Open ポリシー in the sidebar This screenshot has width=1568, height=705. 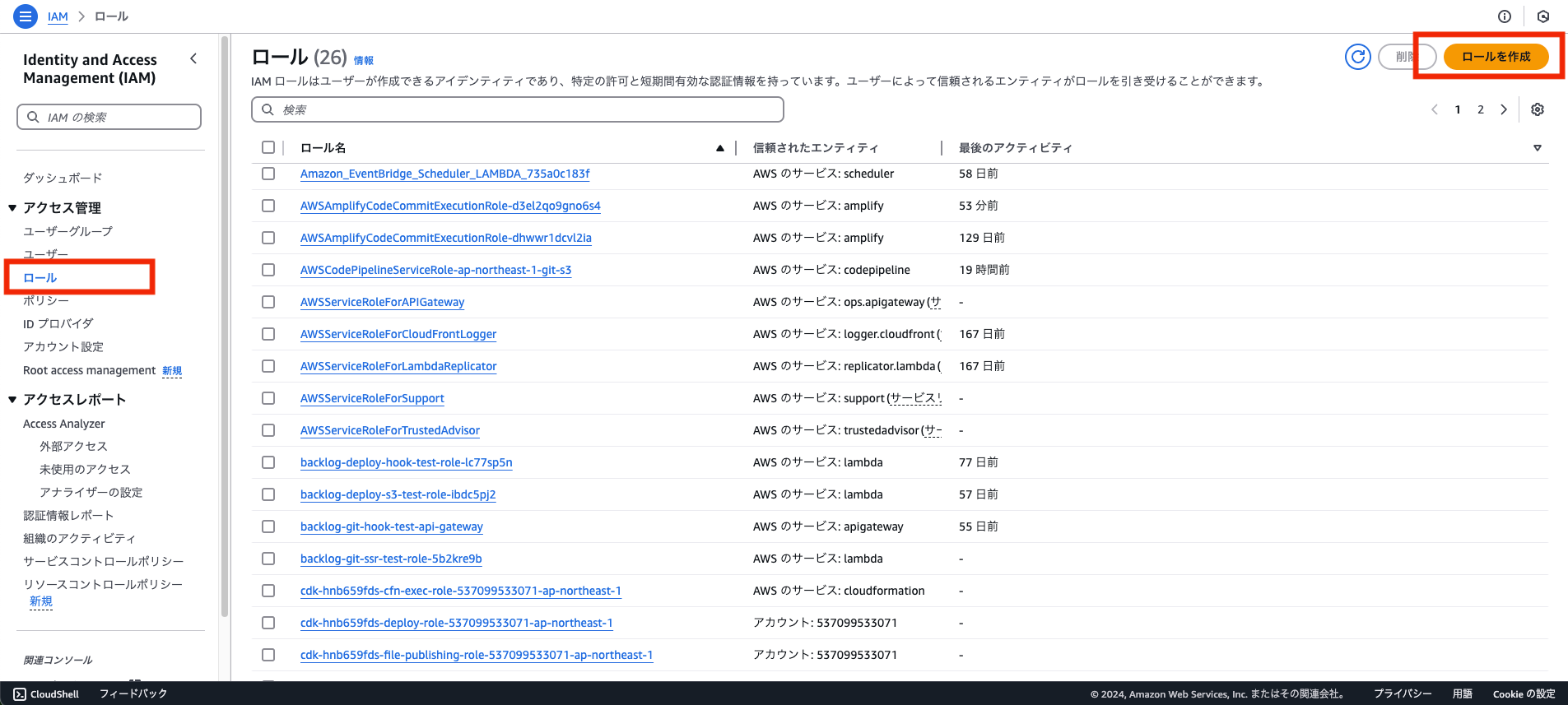click(46, 300)
